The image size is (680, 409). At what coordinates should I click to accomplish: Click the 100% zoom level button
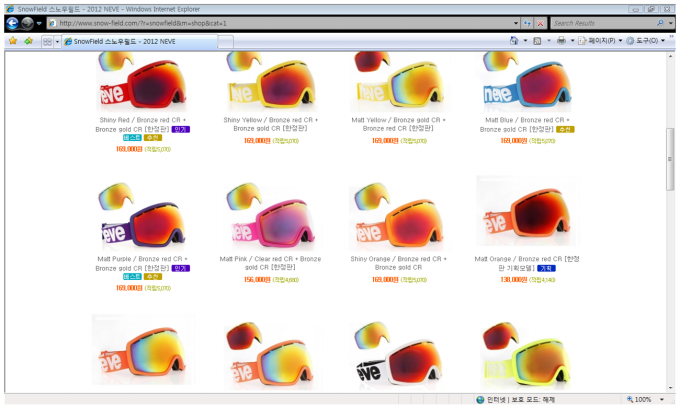click(639, 399)
